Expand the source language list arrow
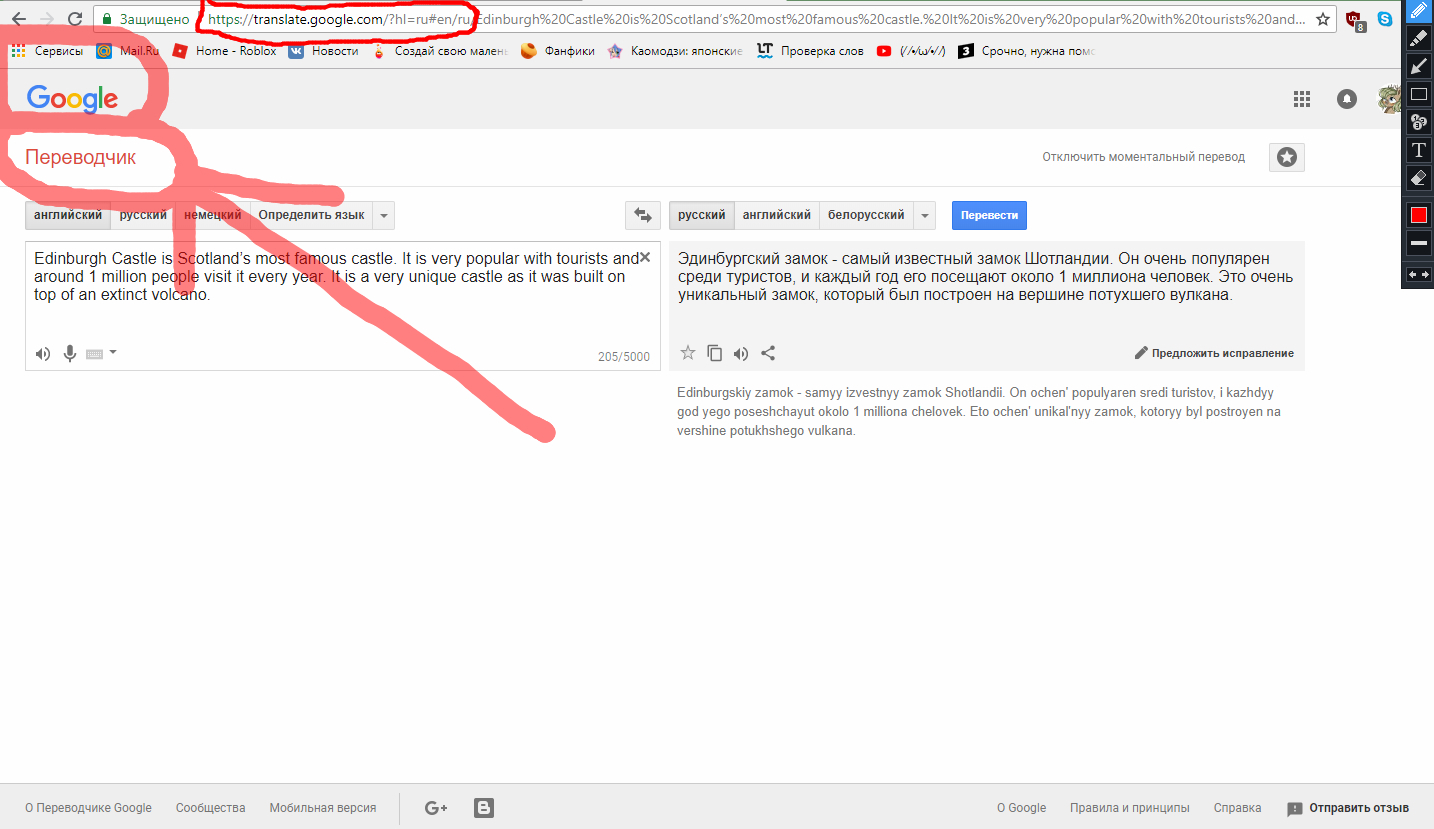 [x=384, y=215]
